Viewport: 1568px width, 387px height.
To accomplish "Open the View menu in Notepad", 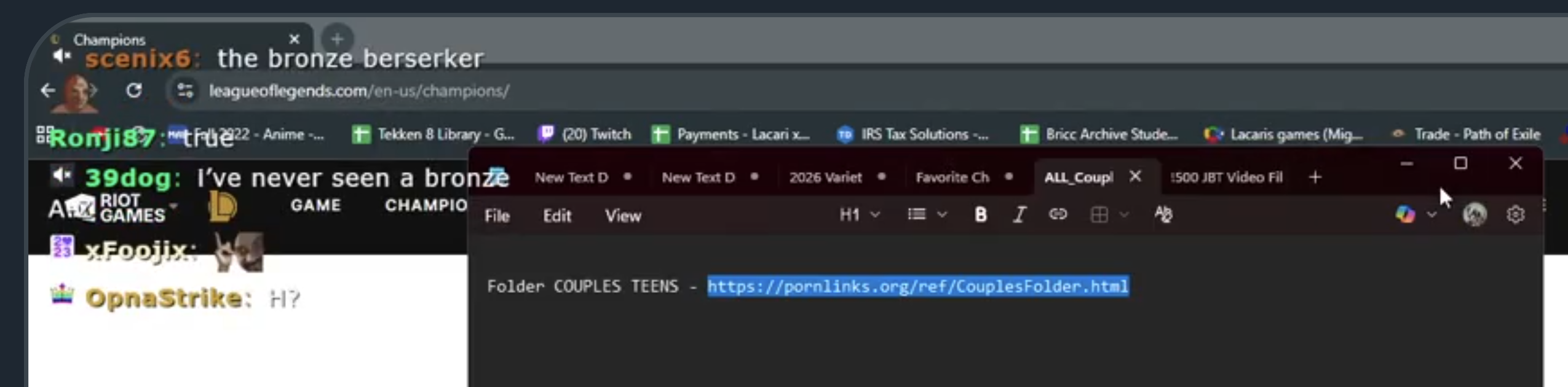I will click(x=623, y=216).
